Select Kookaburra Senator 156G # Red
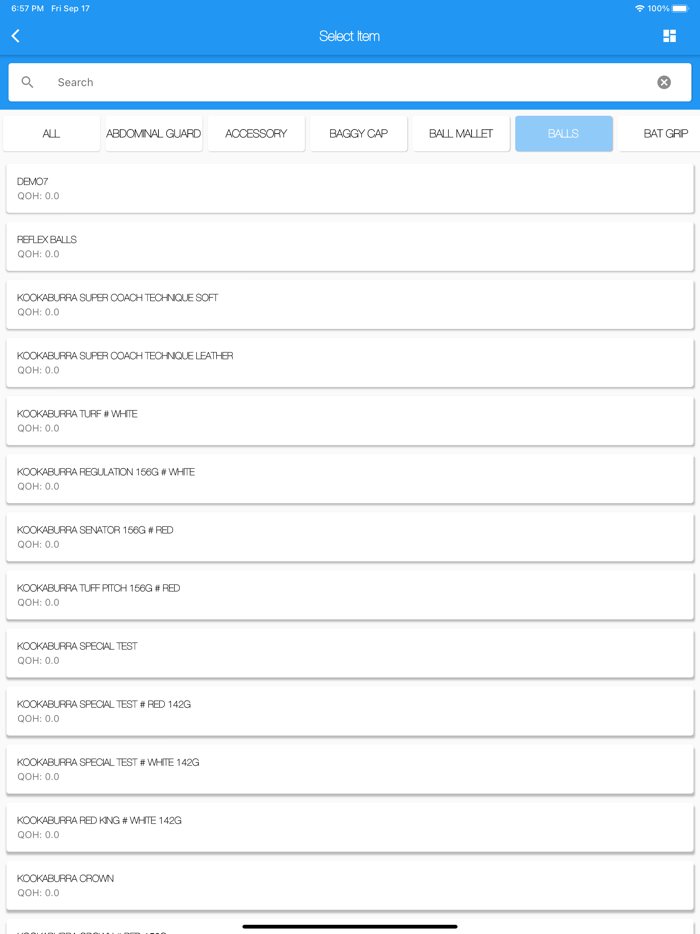 (350, 537)
